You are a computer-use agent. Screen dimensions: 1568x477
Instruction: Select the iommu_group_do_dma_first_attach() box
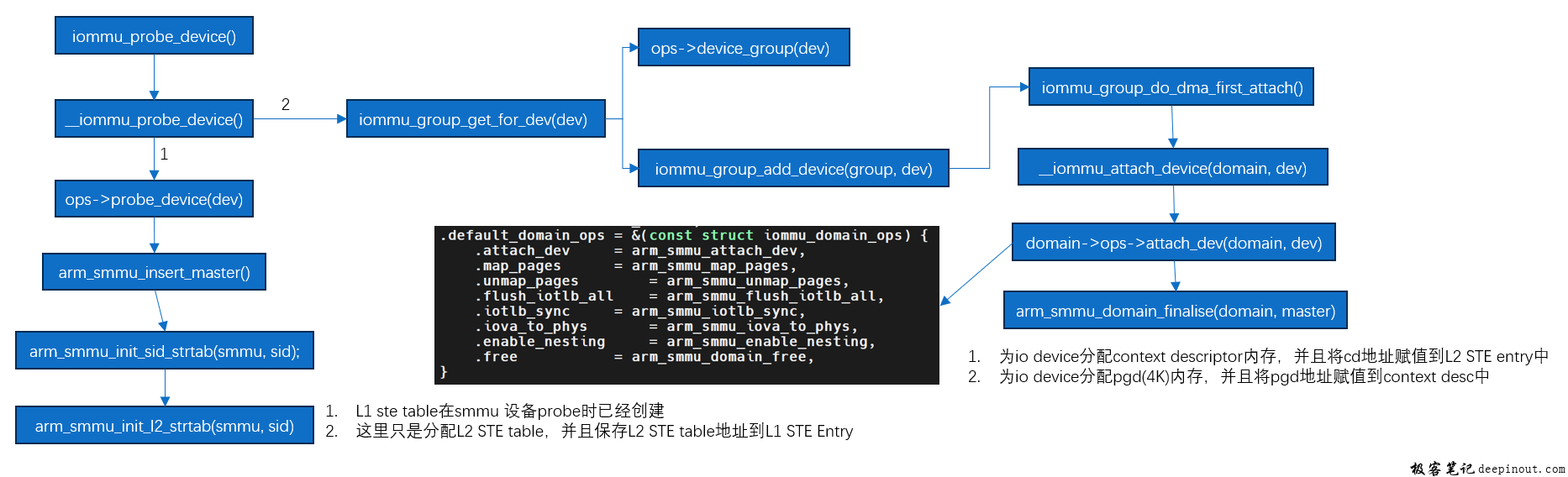pyautogui.click(x=1171, y=87)
